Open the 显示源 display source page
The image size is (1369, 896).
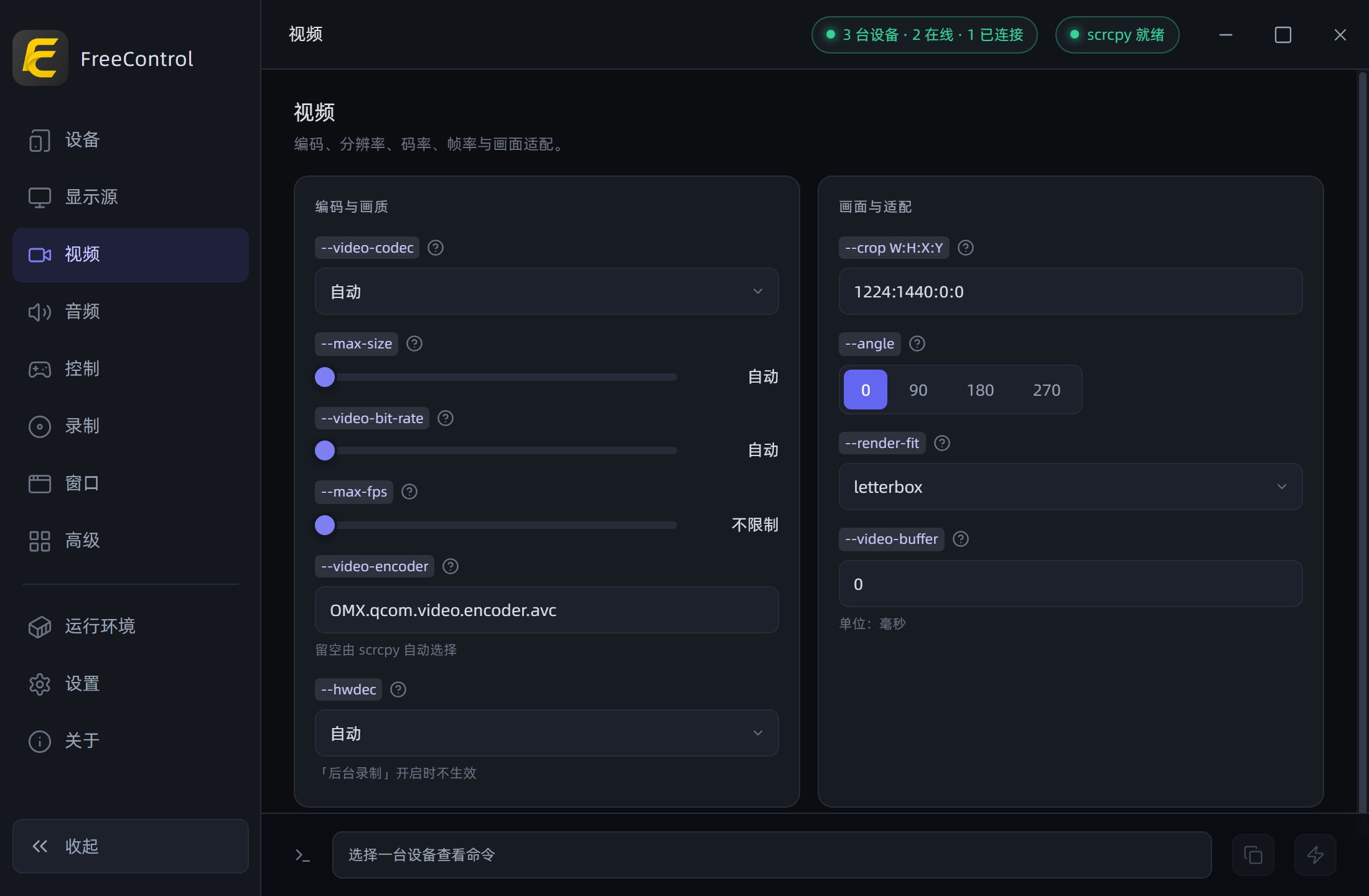tap(131, 197)
